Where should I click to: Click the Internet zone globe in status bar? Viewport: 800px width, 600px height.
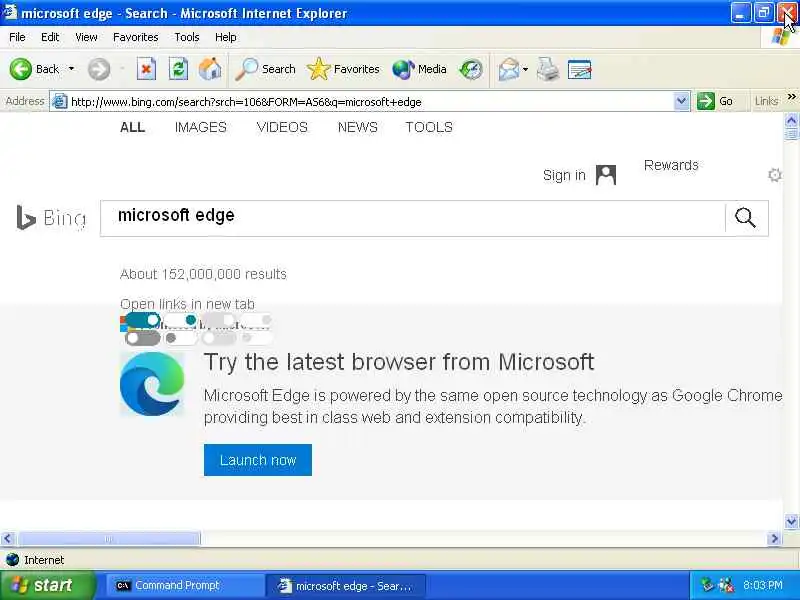pyautogui.click(x=12, y=560)
